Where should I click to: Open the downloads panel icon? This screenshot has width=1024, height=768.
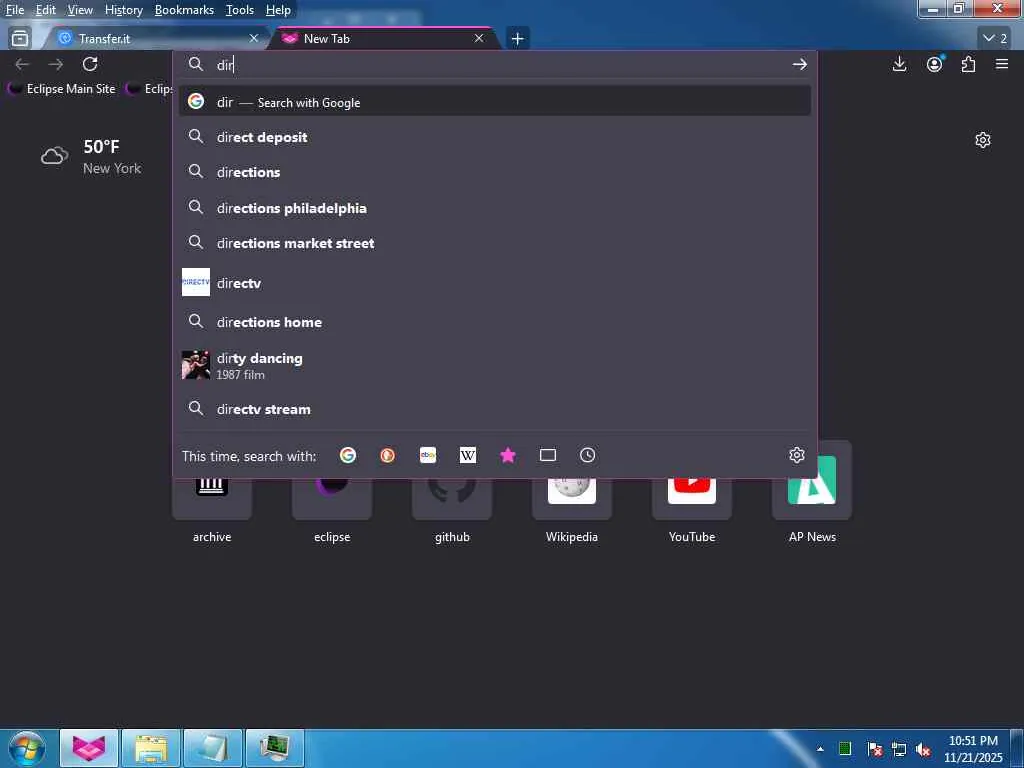click(x=899, y=64)
